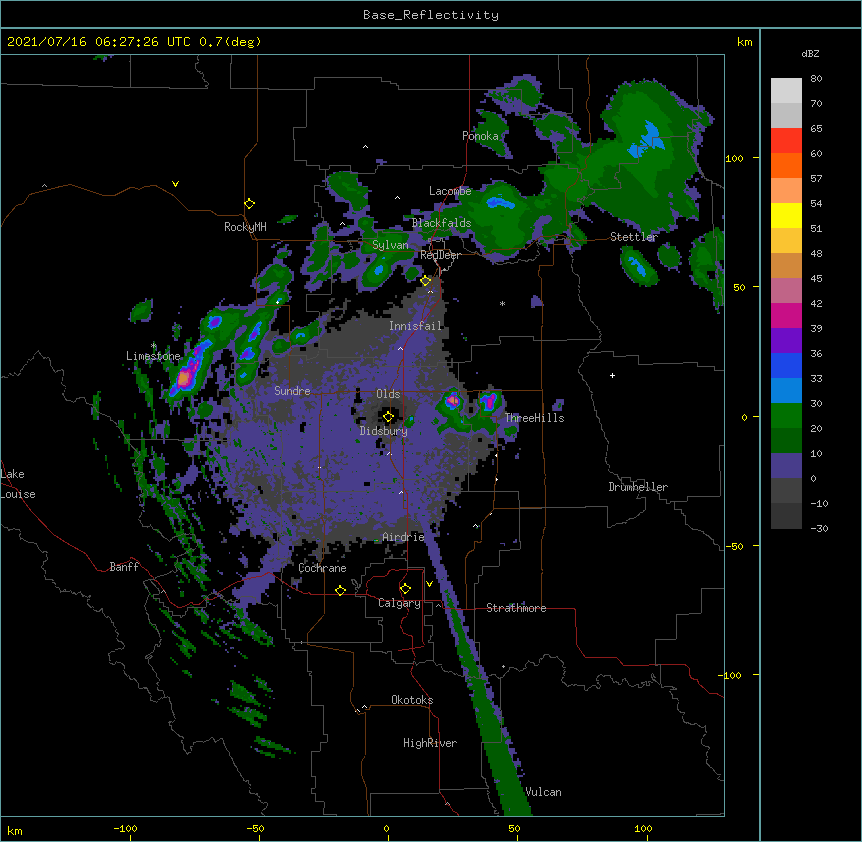
Task: Click the Limestone label
Action: (153, 356)
